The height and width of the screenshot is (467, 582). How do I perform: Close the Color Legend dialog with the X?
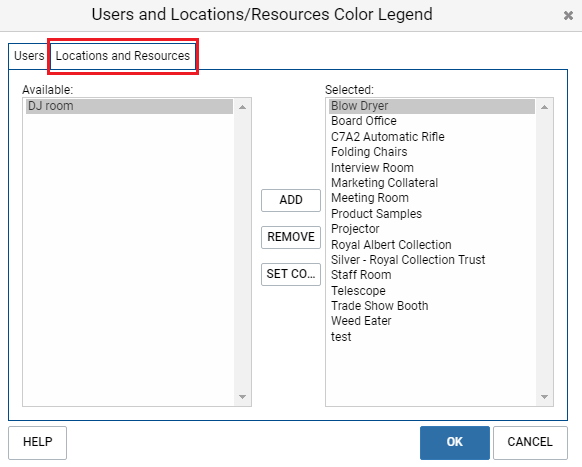[568, 16]
